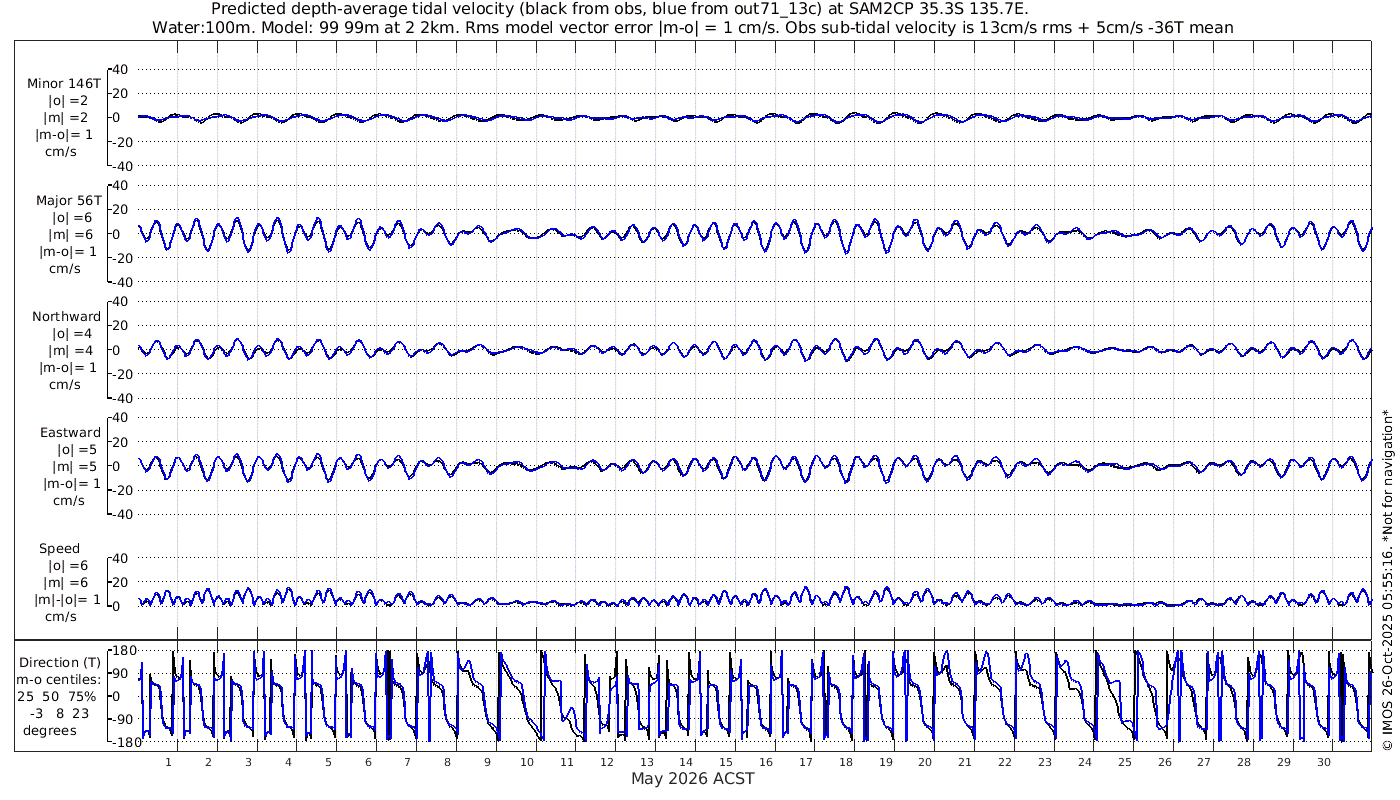The image size is (1400, 800).
Task: Select the "May 2026 ACST" axis title
Action: [x=692, y=778]
